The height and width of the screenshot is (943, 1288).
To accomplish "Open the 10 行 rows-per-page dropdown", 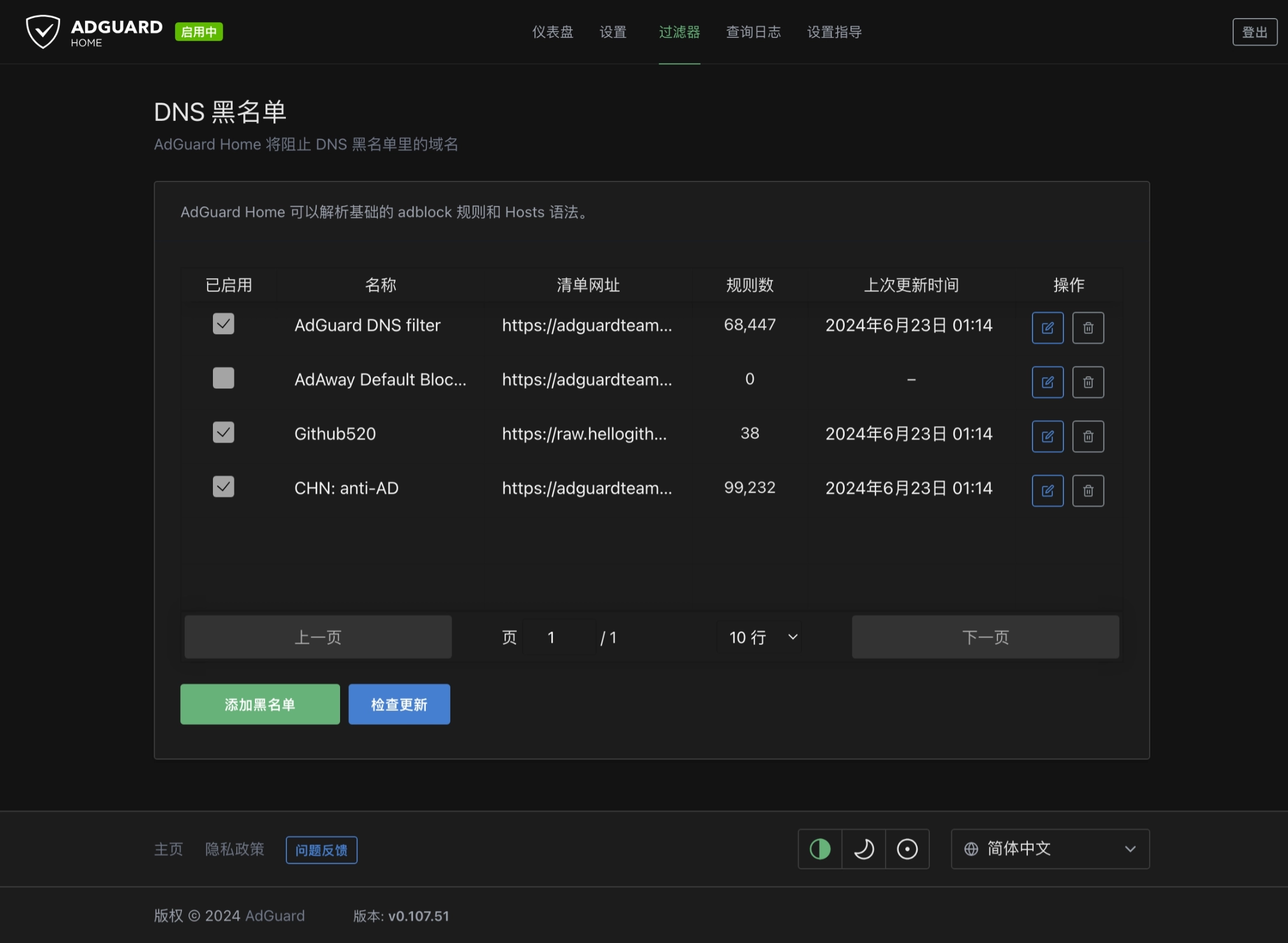I will [759, 637].
